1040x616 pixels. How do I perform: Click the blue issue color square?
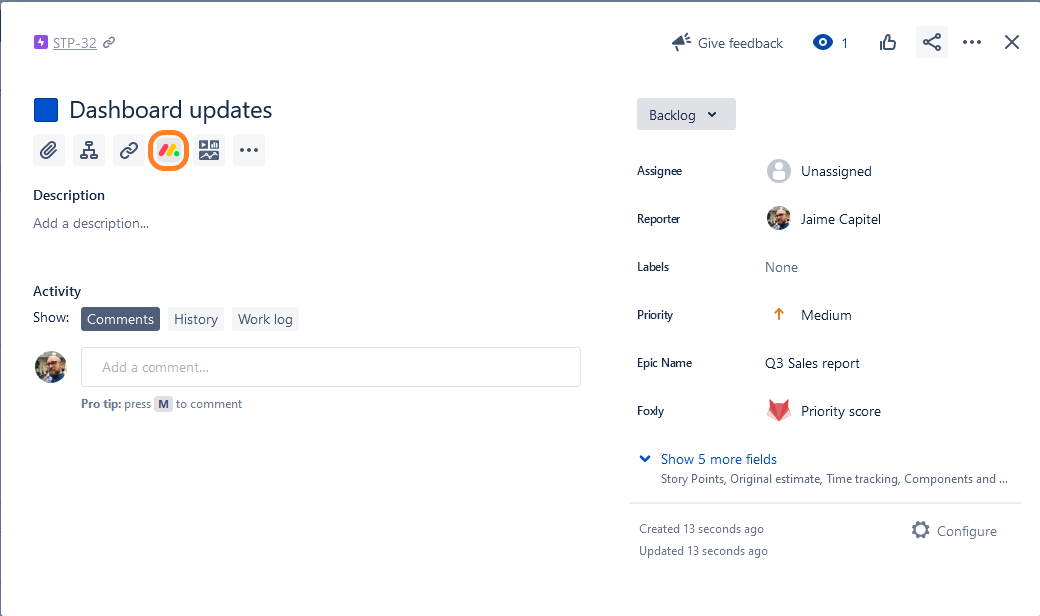(46, 110)
